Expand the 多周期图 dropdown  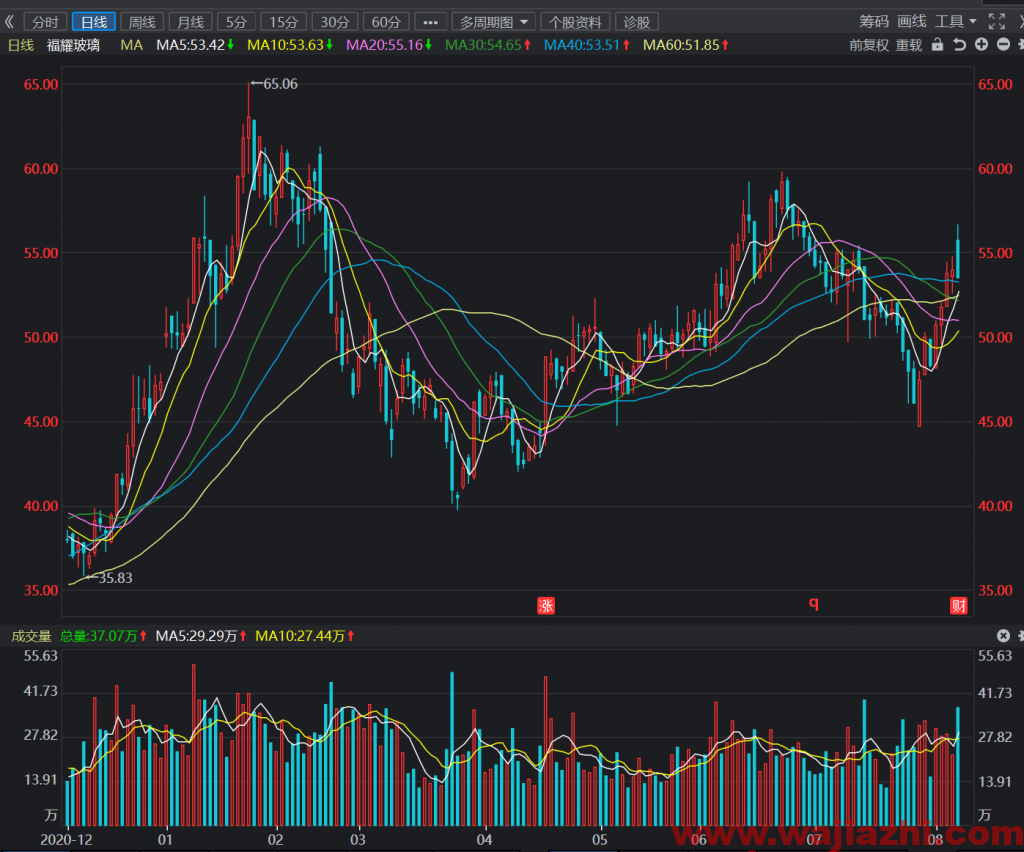point(494,22)
